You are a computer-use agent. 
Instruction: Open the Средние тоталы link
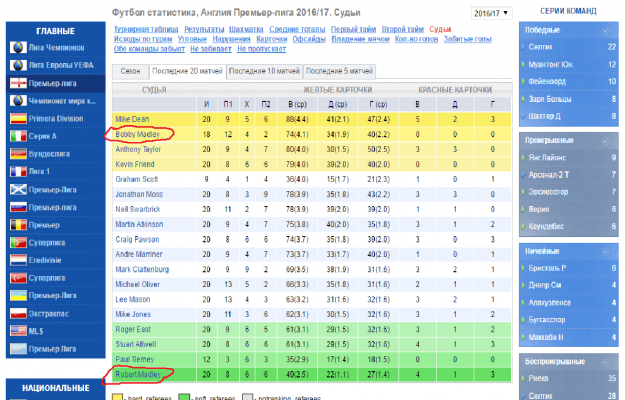tap(297, 29)
